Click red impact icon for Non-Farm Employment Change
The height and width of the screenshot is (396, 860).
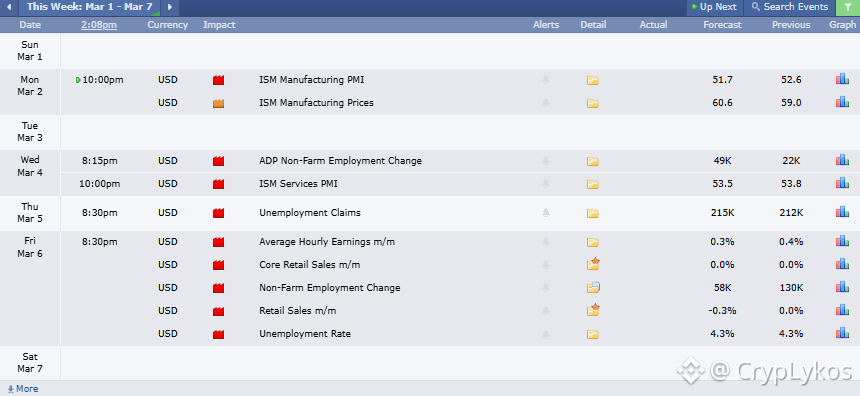pyautogui.click(x=219, y=288)
